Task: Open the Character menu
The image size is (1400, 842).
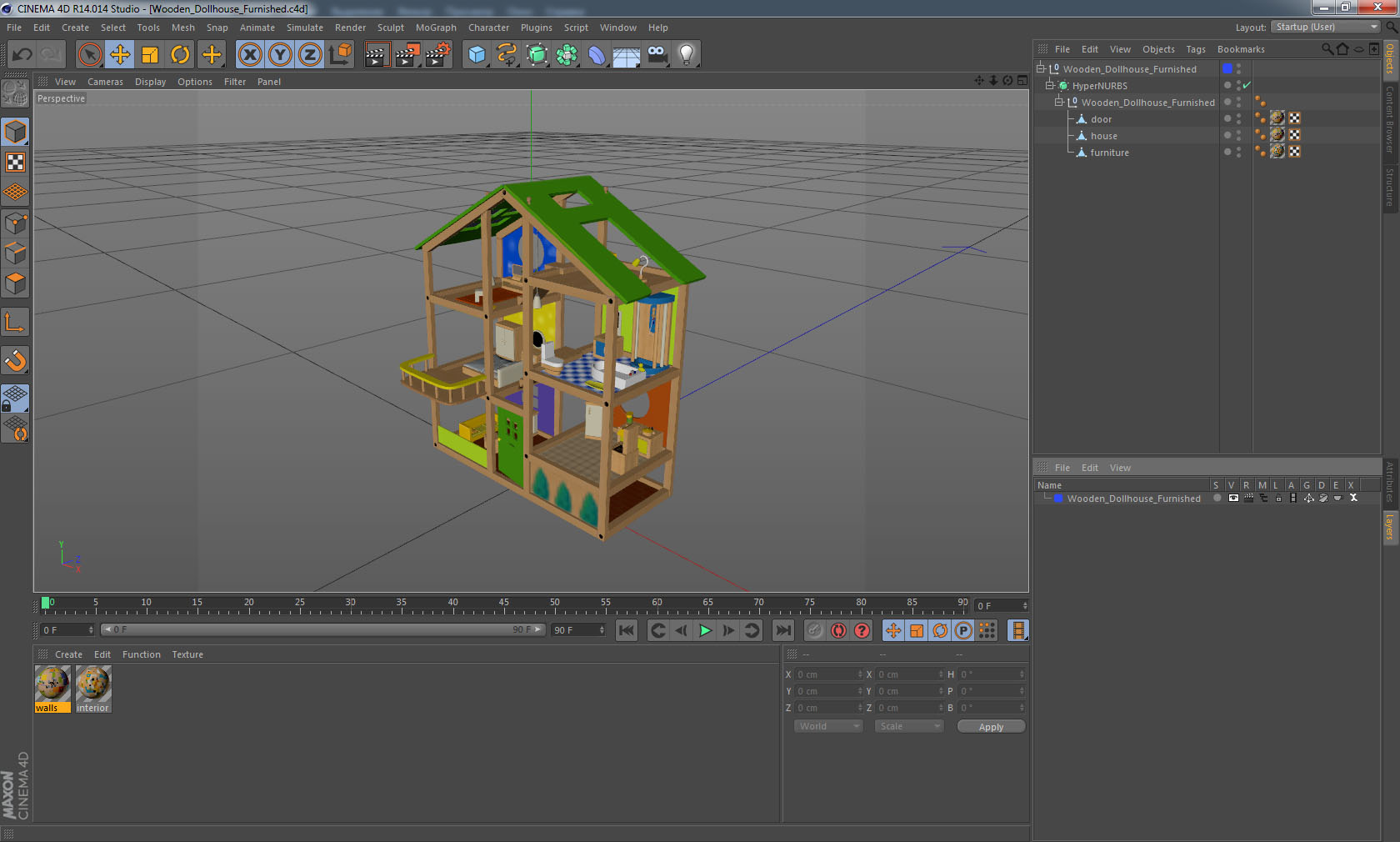Action: 488,28
